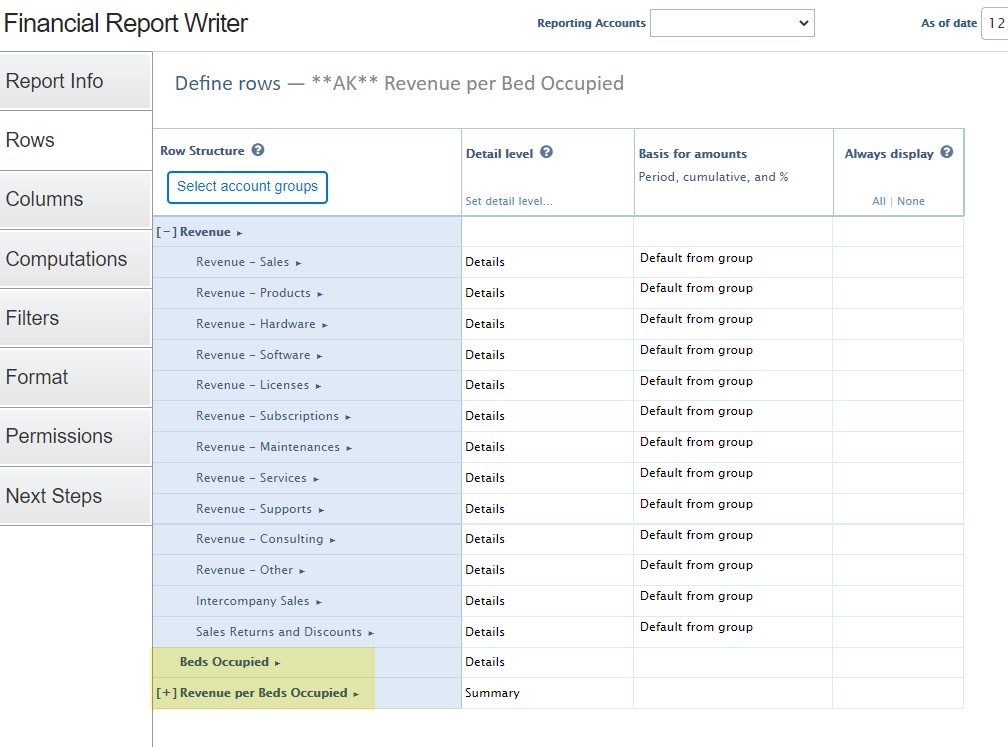Viewport: 1008px width, 747px height.
Task: Click arrow icon next to Intercompany Sales
Action: click(319, 602)
